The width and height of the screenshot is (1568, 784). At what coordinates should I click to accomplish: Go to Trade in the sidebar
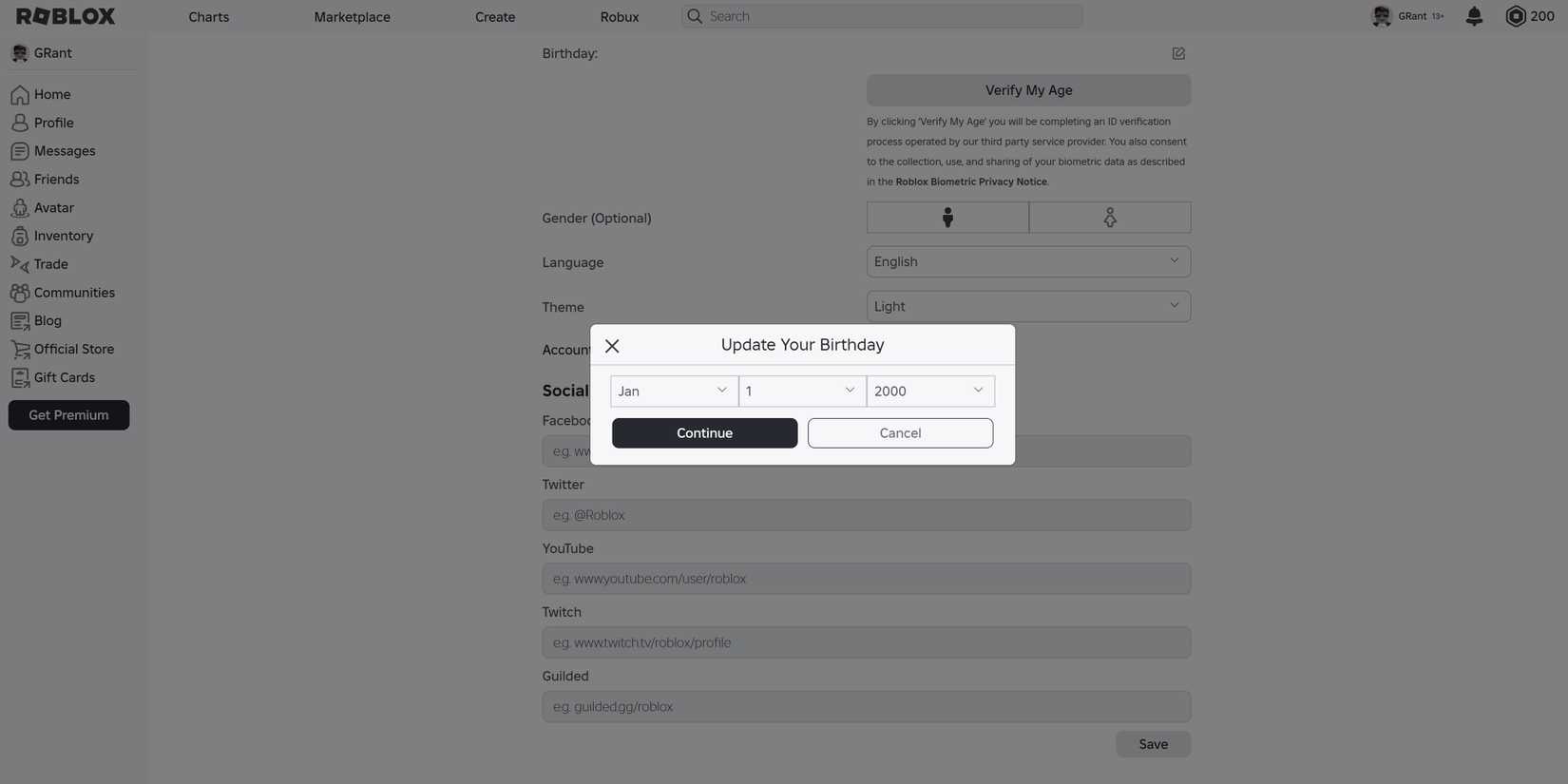[50, 264]
